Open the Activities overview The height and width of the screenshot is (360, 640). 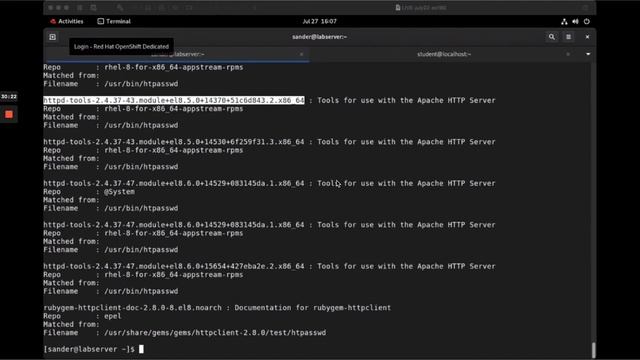(x=67, y=21)
